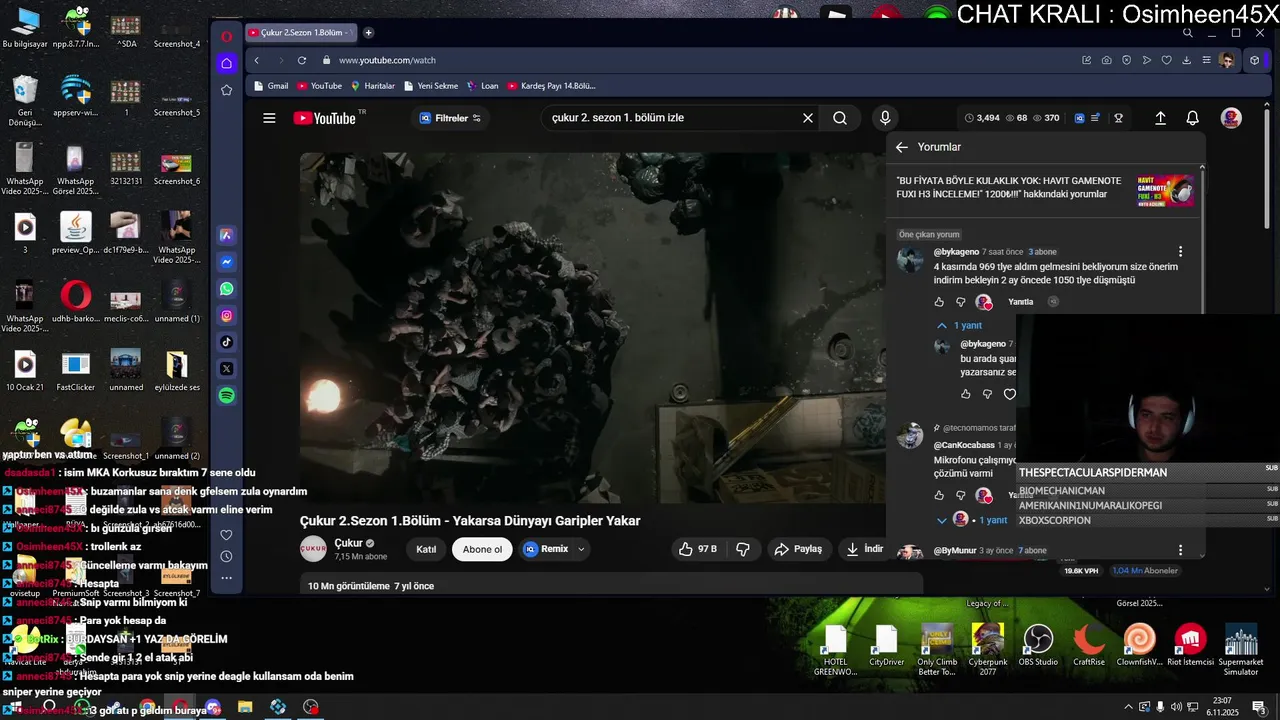
Task: Show hidden system tray icons chevron
Action: tap(1129, 707)
